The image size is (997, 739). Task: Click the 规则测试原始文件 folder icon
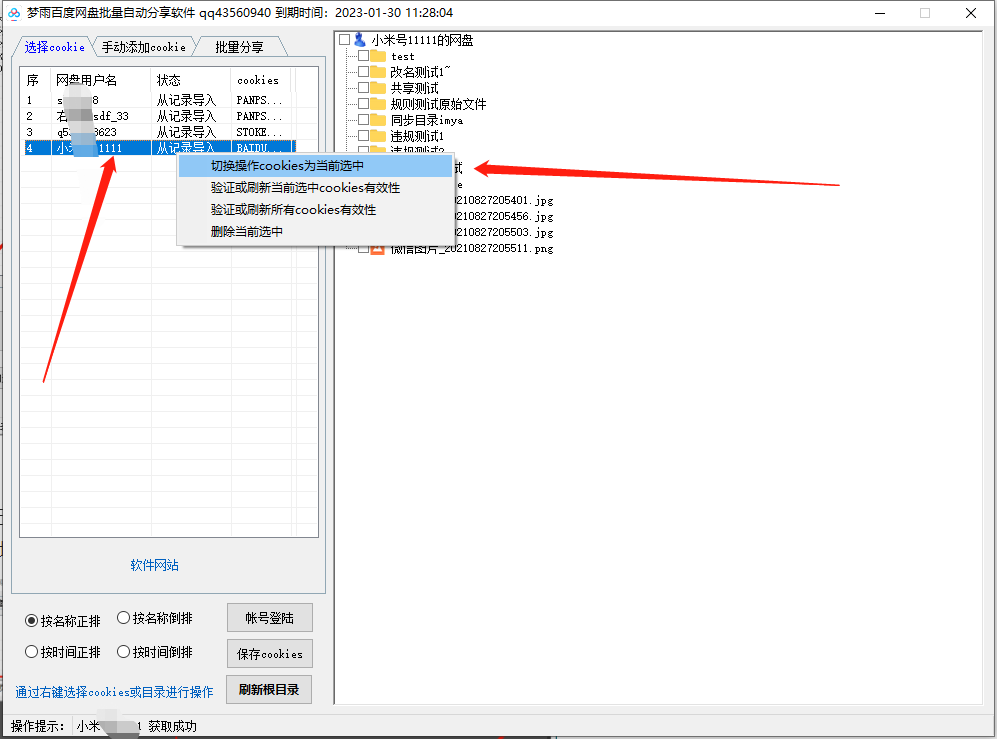[x=378, y=104]
